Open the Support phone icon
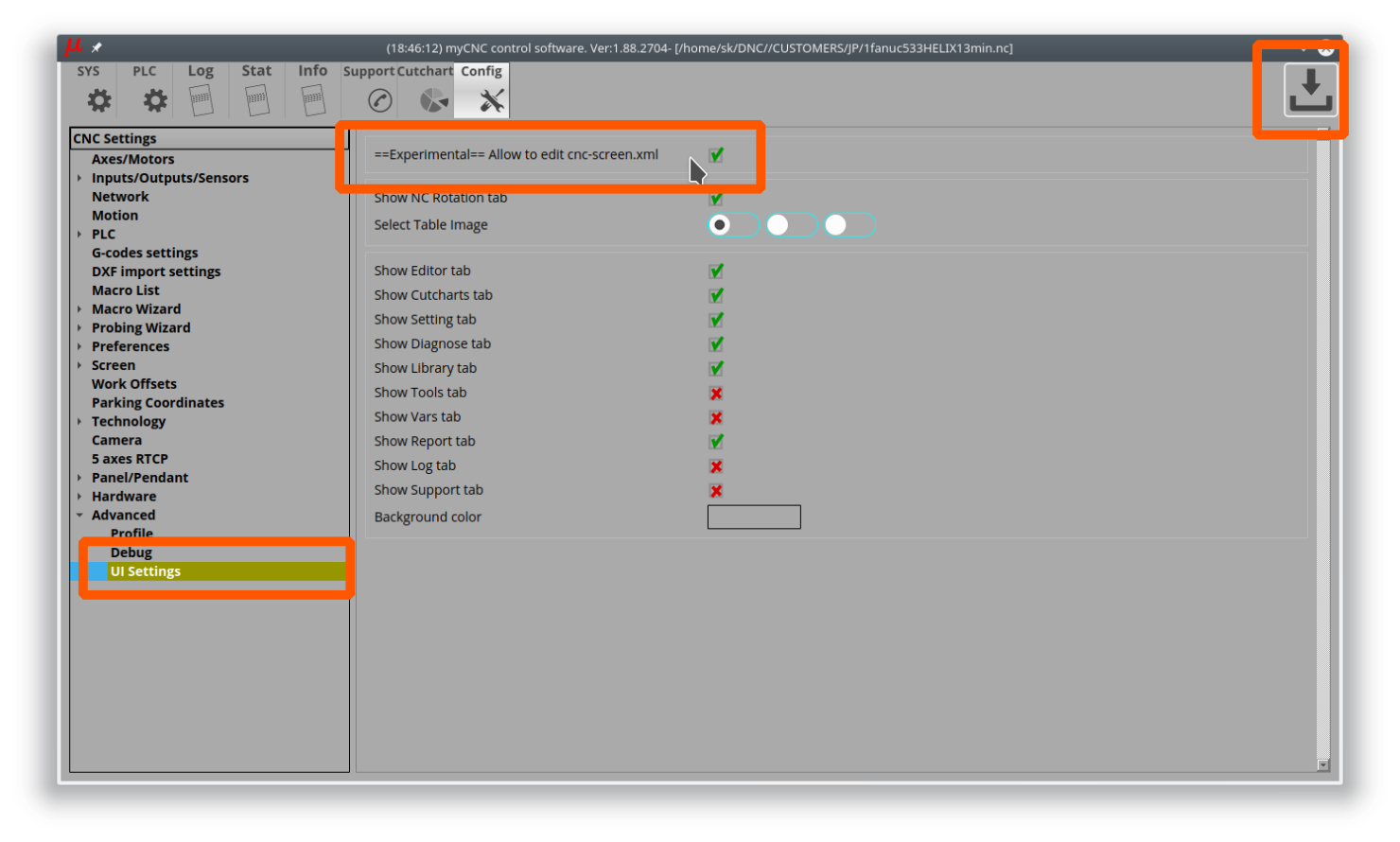 tap(379, 100)
